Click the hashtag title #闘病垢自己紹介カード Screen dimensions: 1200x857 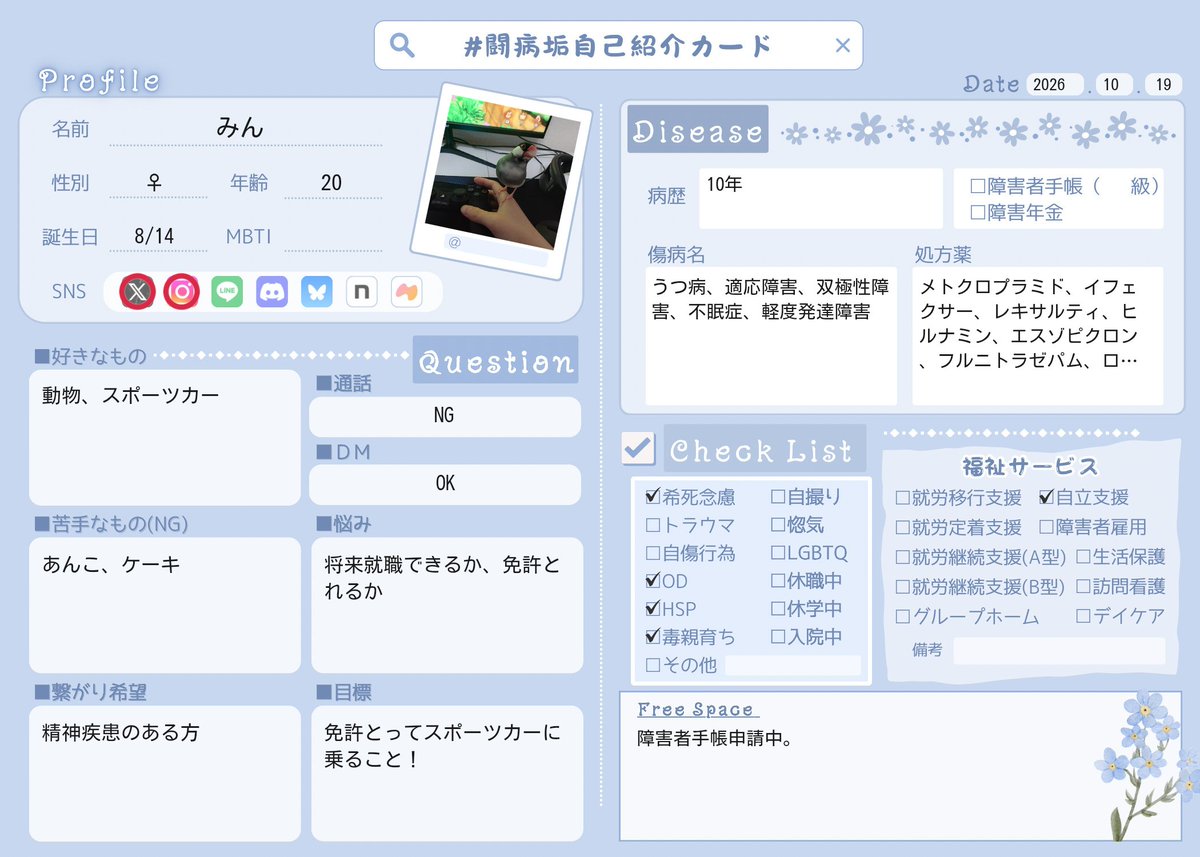tap(619, 45)
